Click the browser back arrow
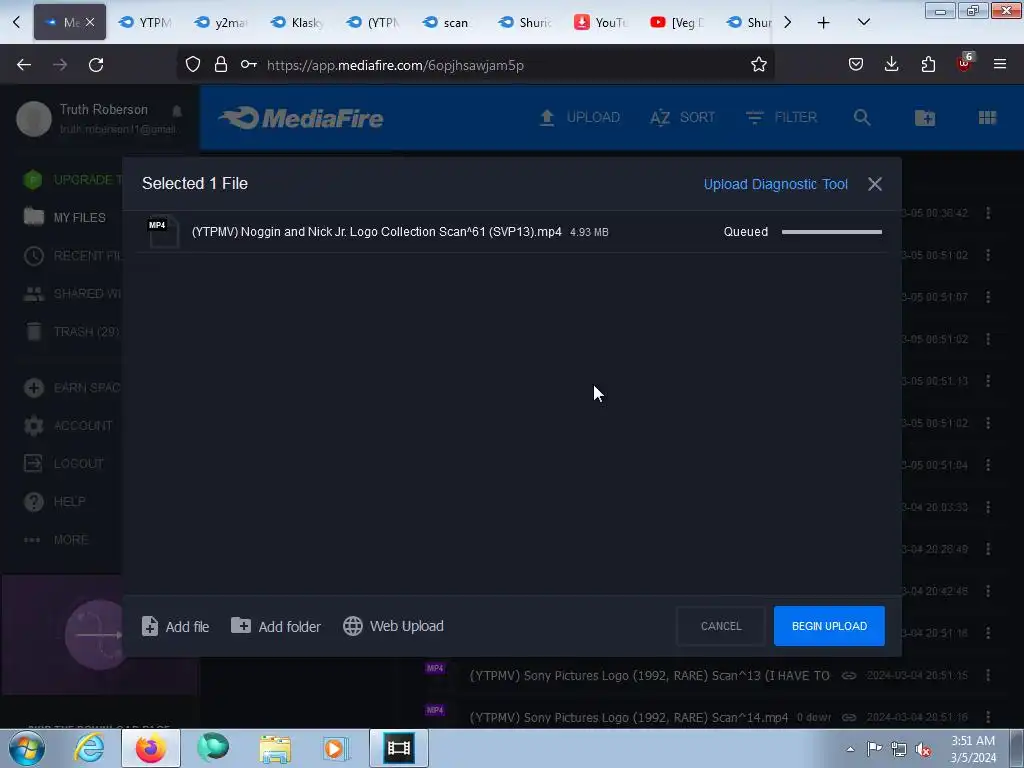Viewport: 1024px width, 768px height. coord(24,65)
